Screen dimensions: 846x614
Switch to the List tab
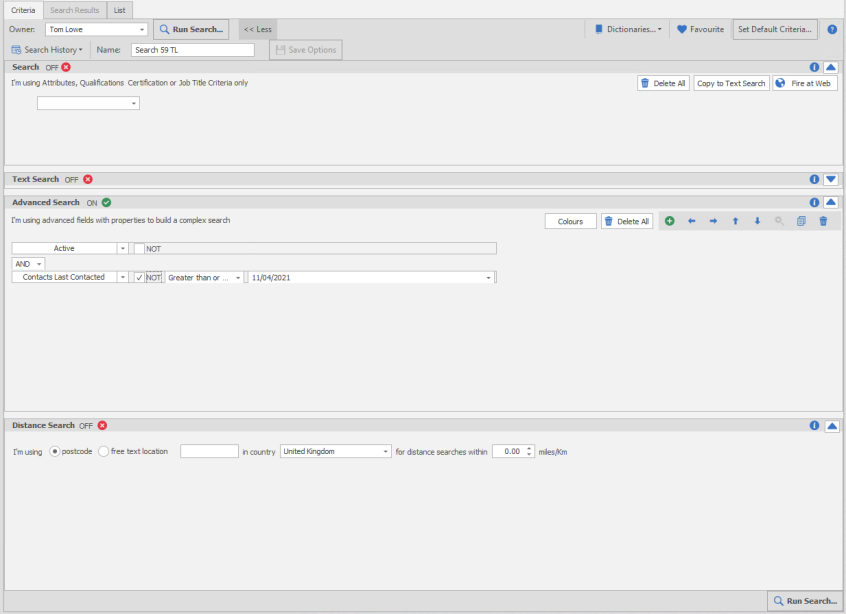click(119, 9)
